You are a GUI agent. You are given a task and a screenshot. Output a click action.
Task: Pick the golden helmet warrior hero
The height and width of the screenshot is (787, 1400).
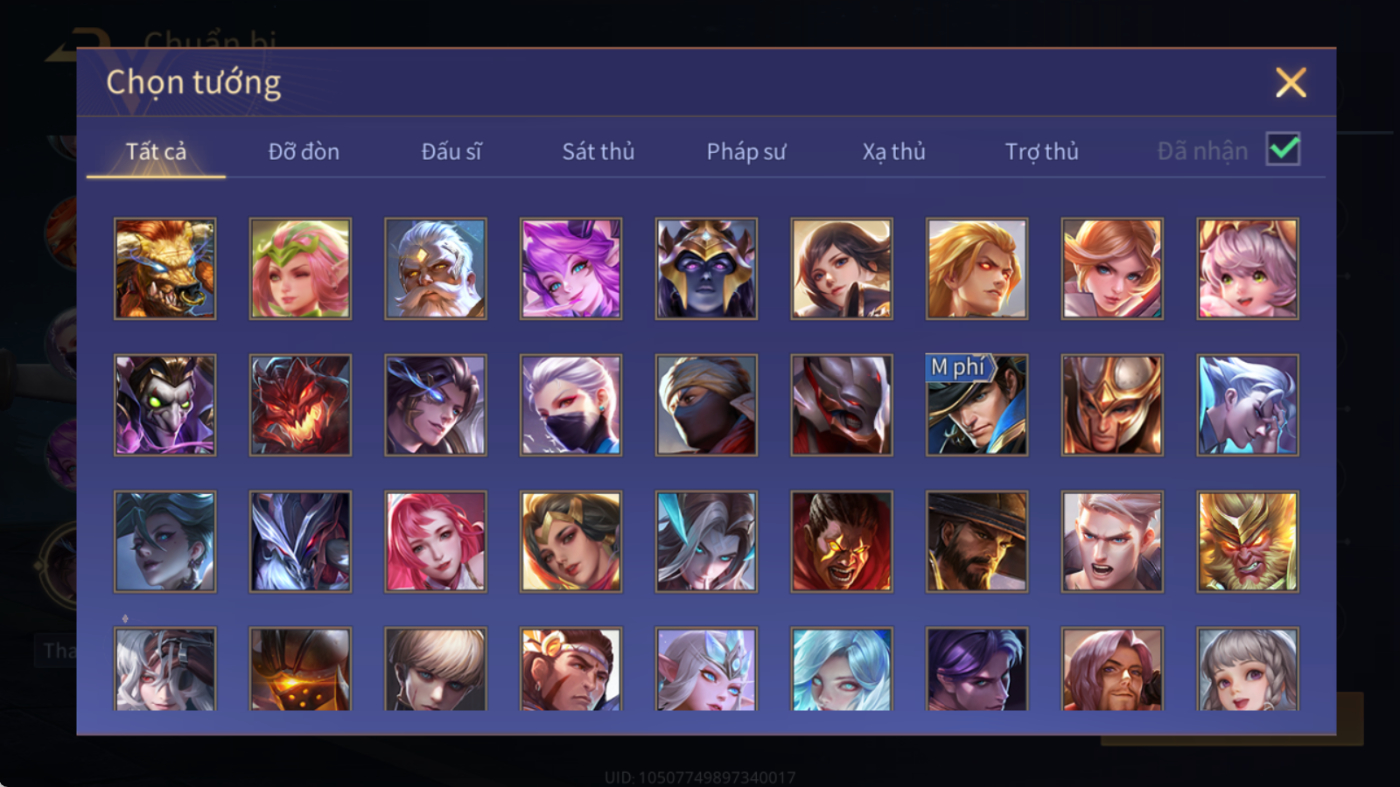click(x=1112, y=405)
